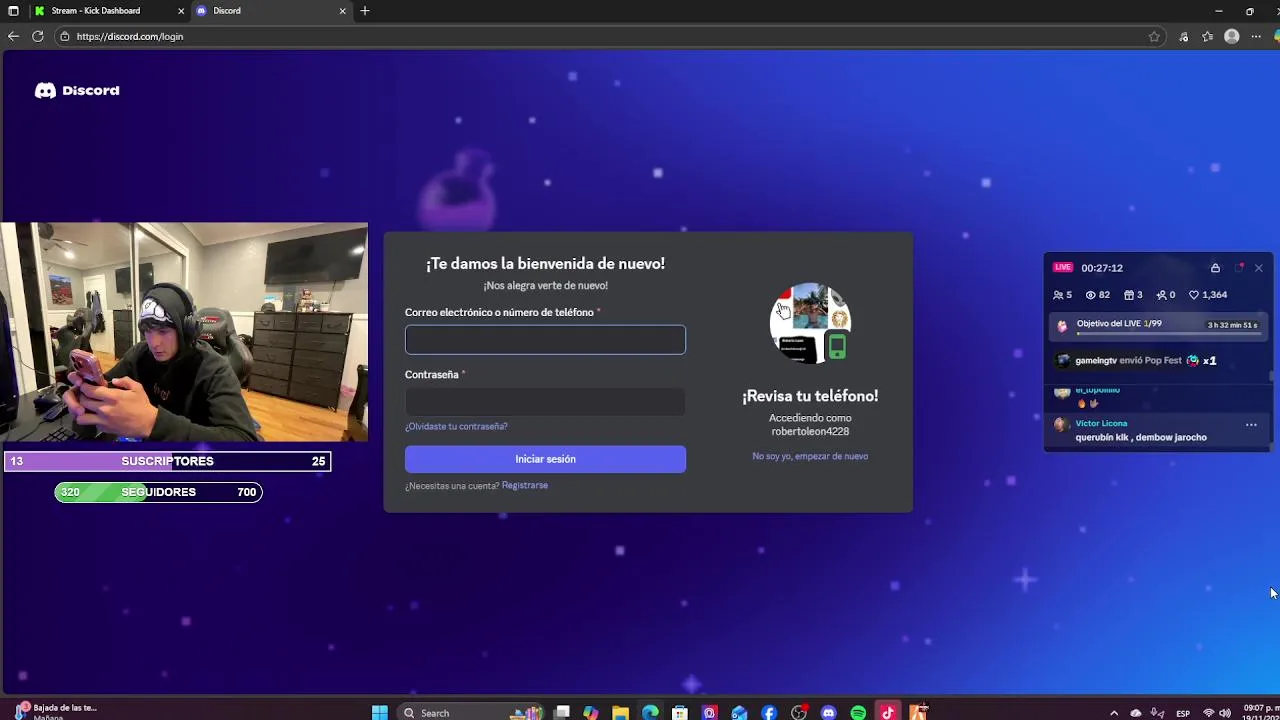Screen dimensions: 1280x720
Task: Open Spotify from the taskbar
Action: 858,712
